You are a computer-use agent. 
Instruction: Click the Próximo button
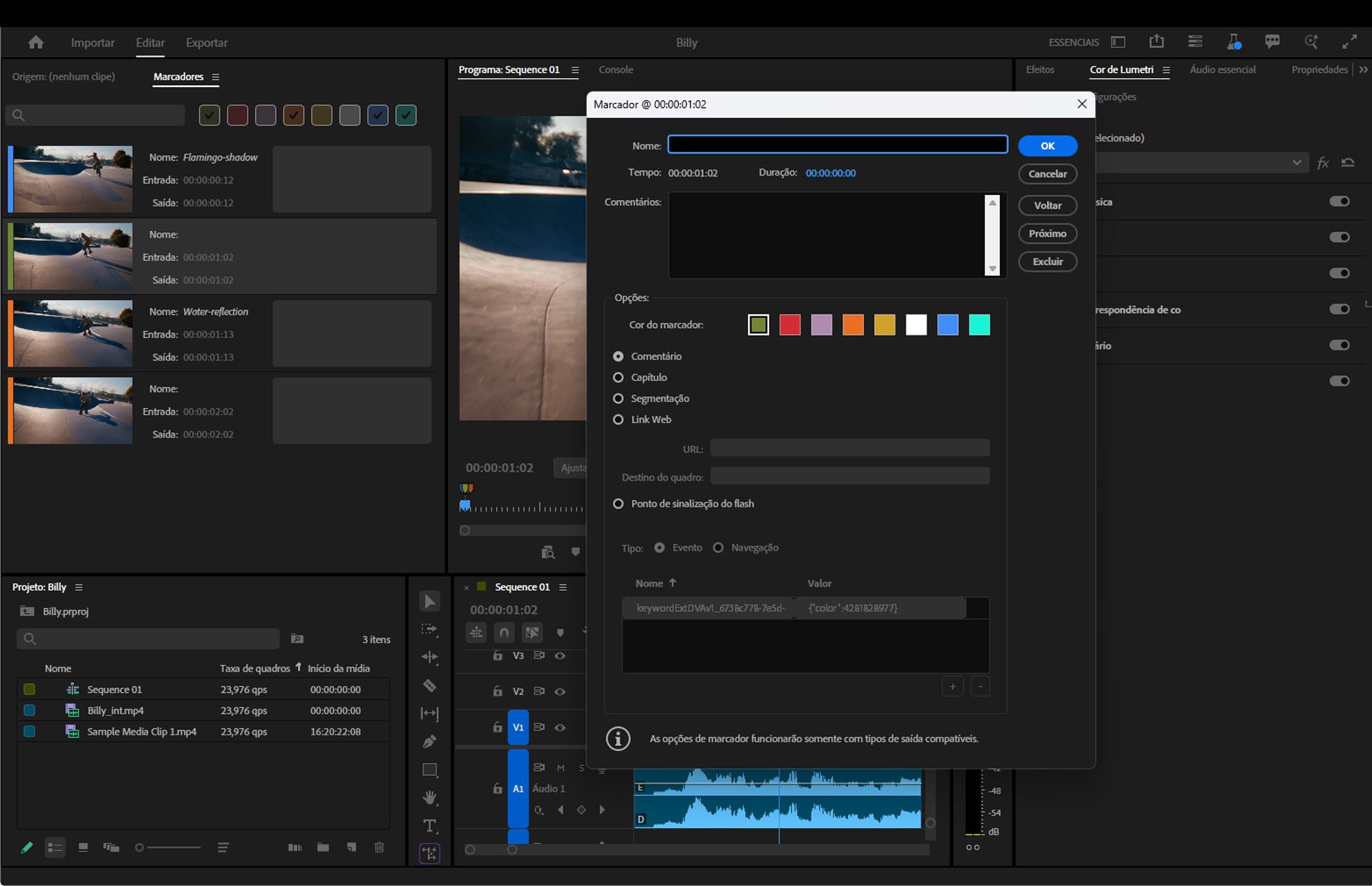1047,234
